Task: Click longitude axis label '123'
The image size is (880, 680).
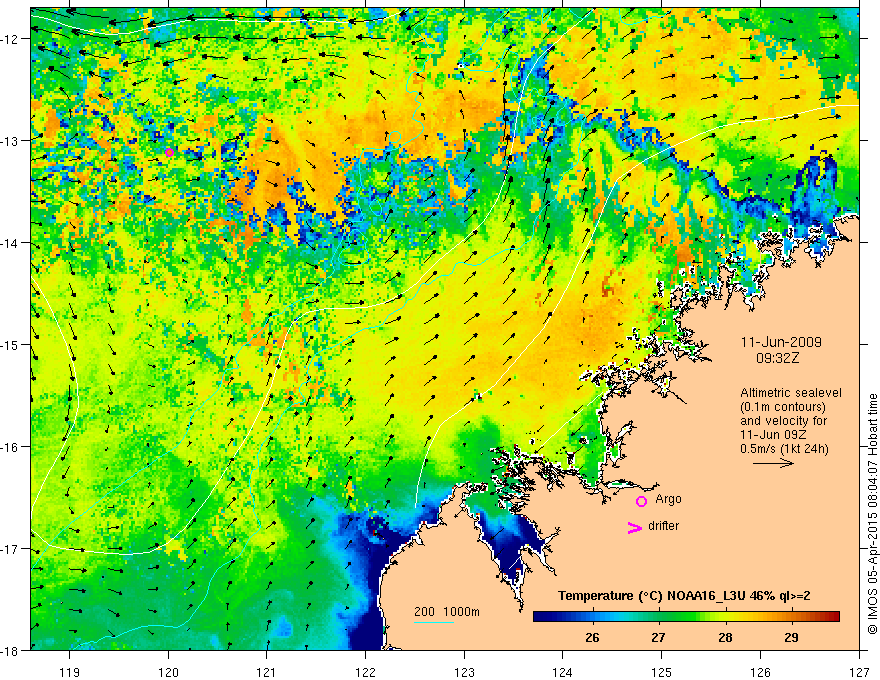Action: point(464,672)
